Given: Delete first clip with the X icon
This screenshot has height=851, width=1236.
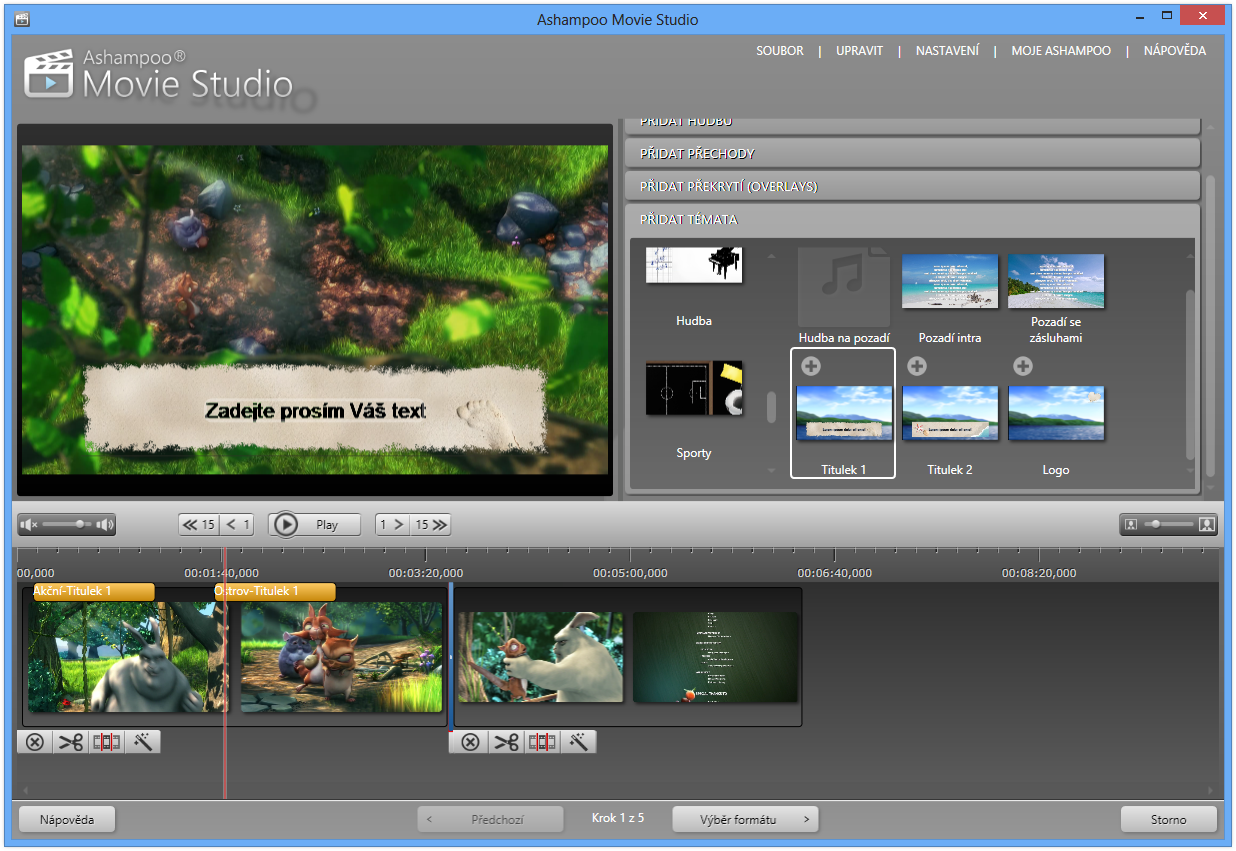Looking at the screenshot, I should click(35, 742).
